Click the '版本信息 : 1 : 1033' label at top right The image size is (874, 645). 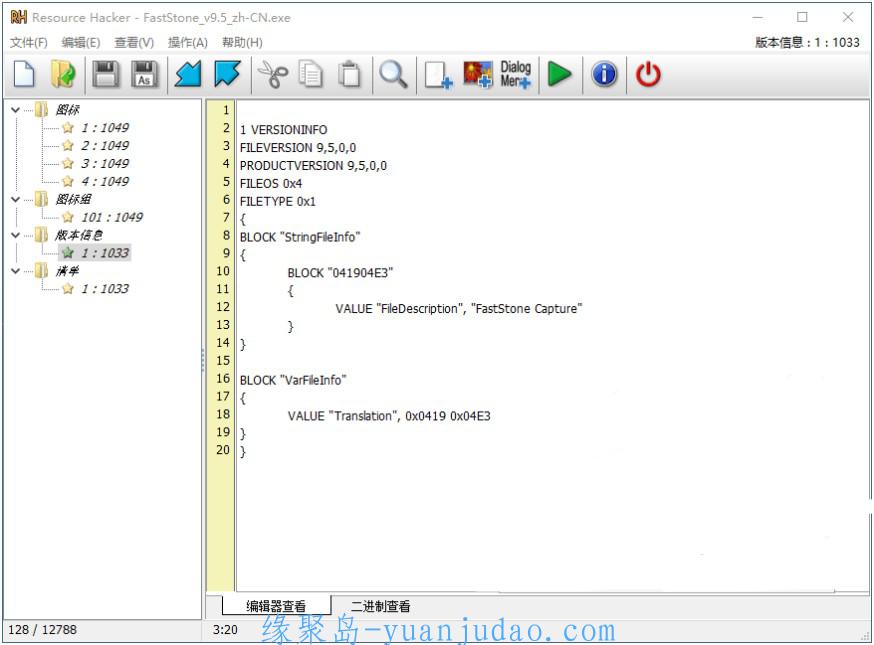(x=807, y=42)
